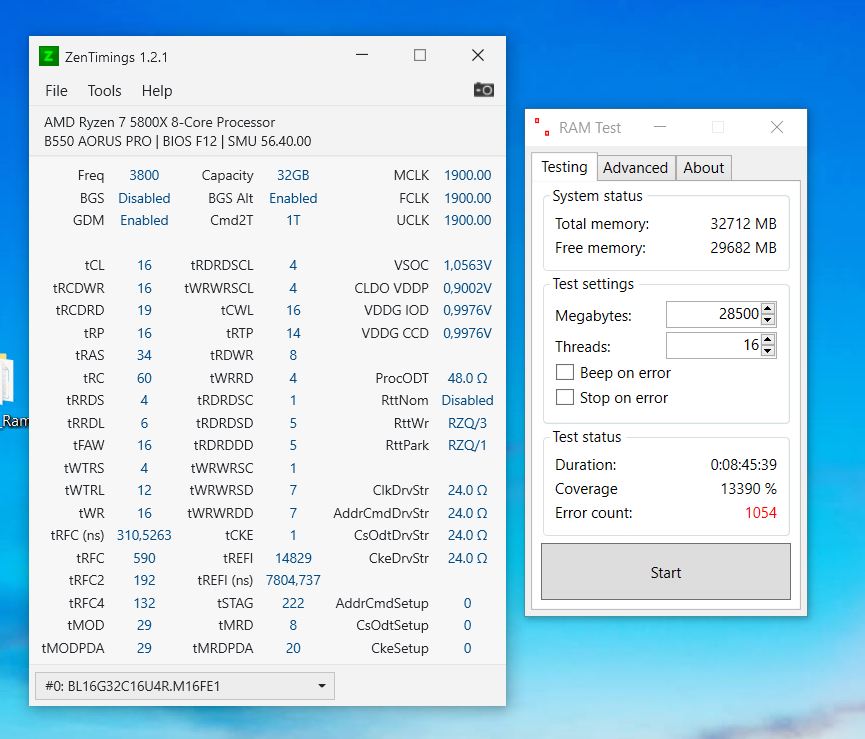Start the RAM test
Screen dimensions: 865x739
click(x=666, y=572)
